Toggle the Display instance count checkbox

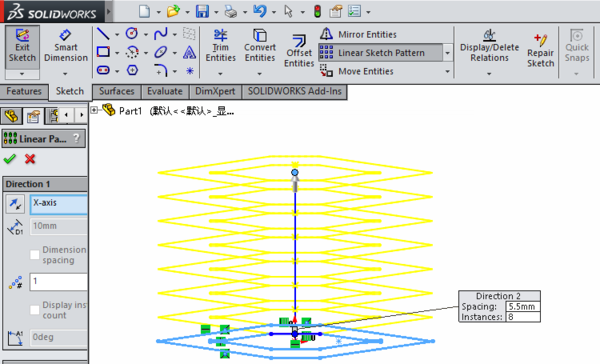pyautogui.click(x=34, y=310)
